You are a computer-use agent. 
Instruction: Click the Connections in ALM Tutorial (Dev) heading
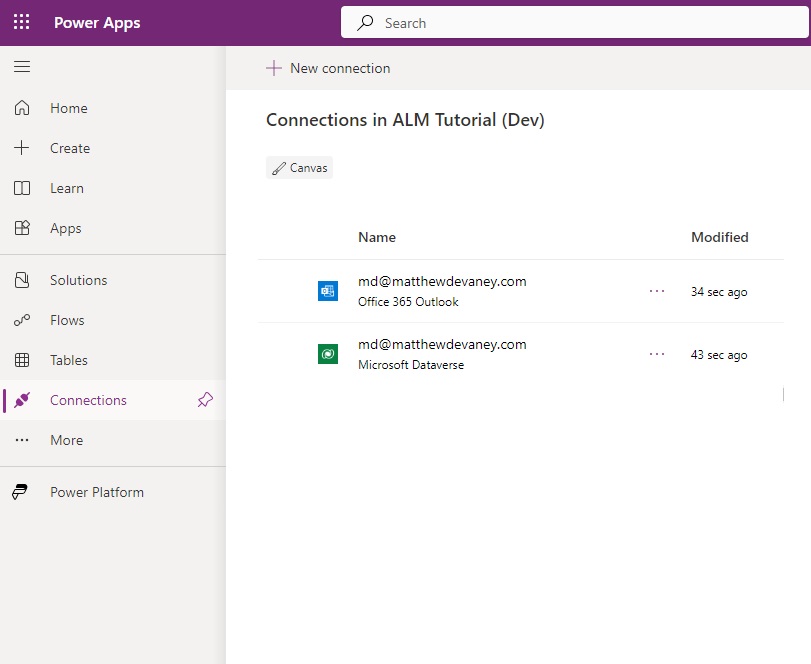click(405, 120)
